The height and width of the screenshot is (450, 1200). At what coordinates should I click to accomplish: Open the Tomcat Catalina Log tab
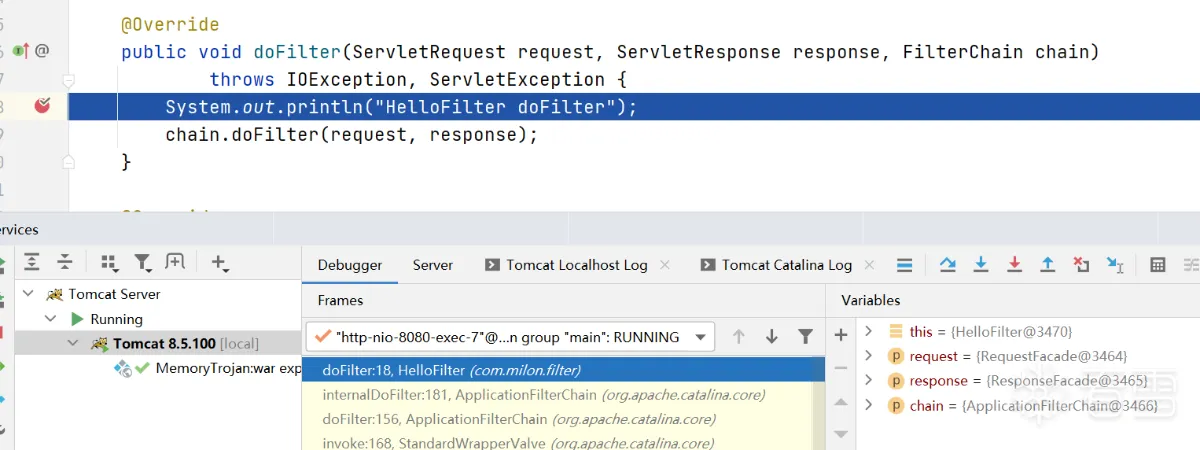pos(786,265)
